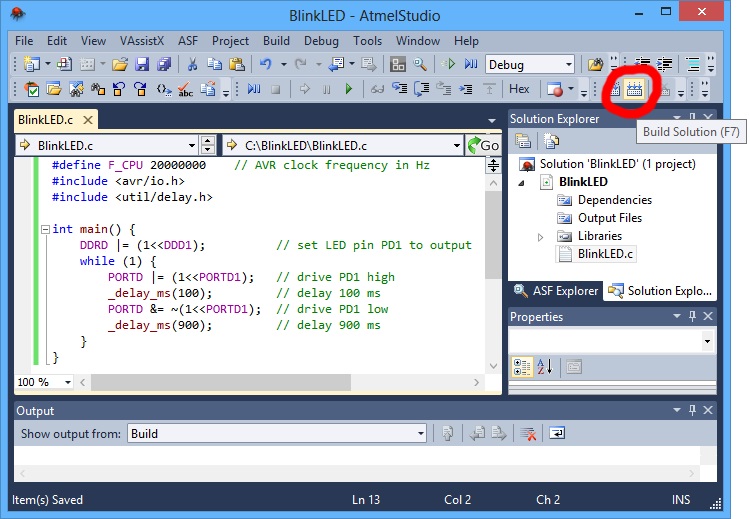Click the Build Solution toolbar icon

[x=634, y=90]
